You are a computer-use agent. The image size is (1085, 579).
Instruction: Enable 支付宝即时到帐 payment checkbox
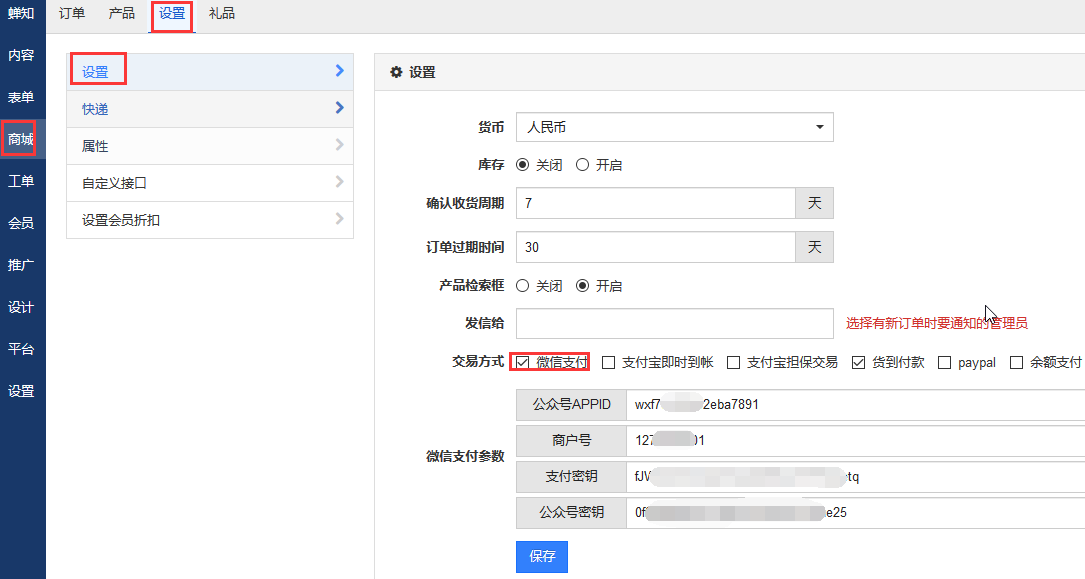coord(609,363)
